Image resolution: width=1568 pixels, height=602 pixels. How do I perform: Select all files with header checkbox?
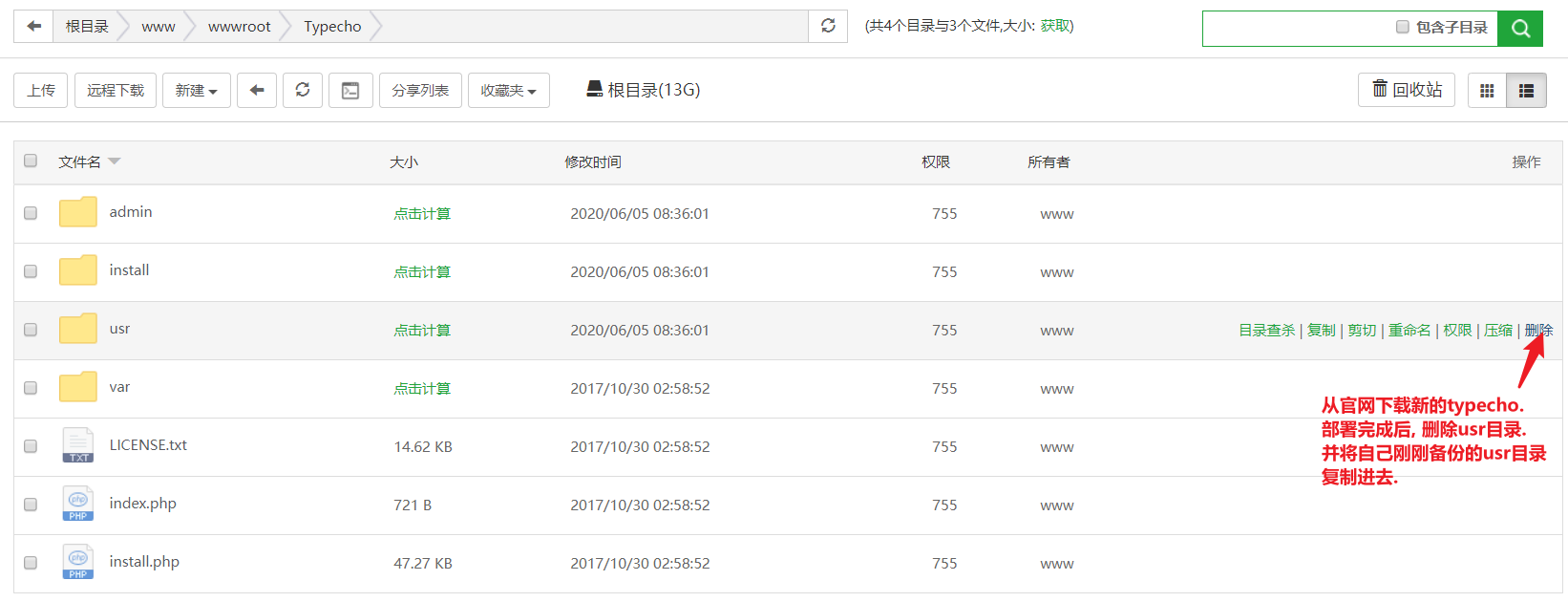click(x=31, y=161)
